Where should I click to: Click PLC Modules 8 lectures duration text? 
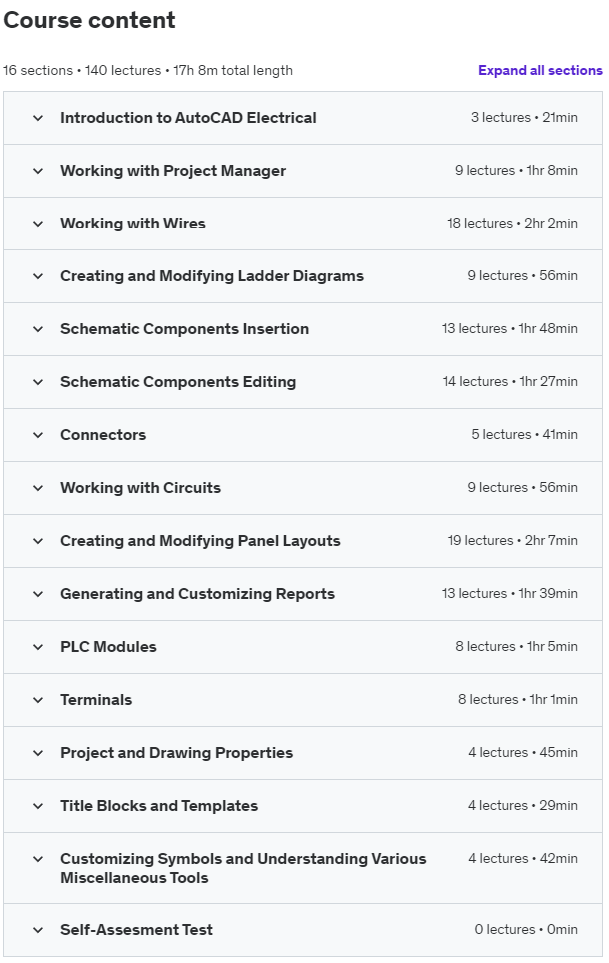point(516,647)
